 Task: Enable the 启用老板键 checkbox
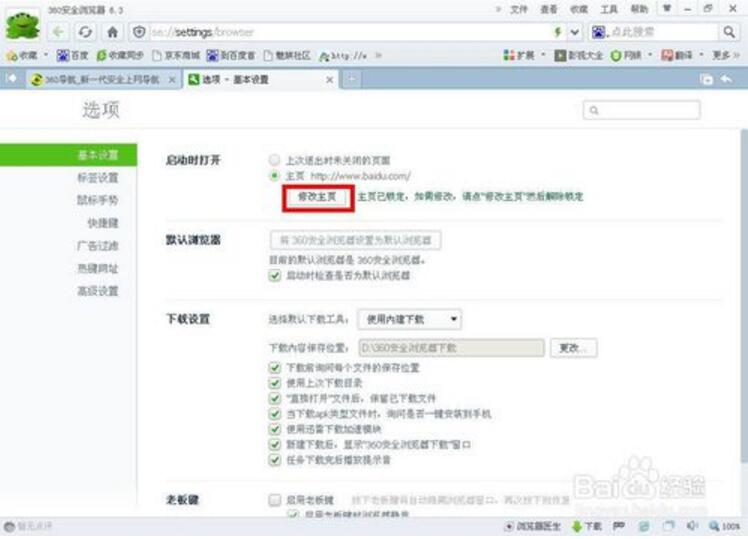(274, 499)
